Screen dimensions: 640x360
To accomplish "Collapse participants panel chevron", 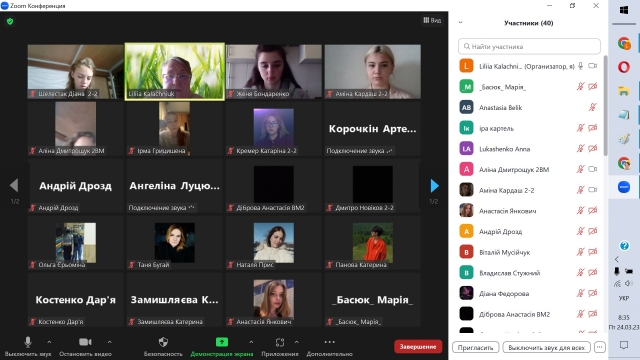I will [x=460, y=22].
